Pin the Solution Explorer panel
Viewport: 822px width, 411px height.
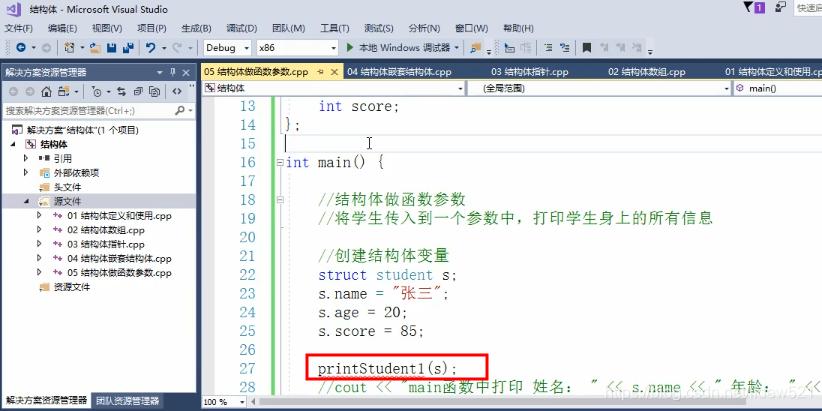click(173, 72)
